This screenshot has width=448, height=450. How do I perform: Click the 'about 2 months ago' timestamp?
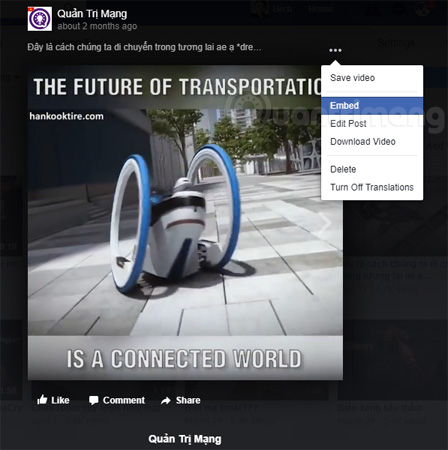pyautogui.click(x=97, y=26)
